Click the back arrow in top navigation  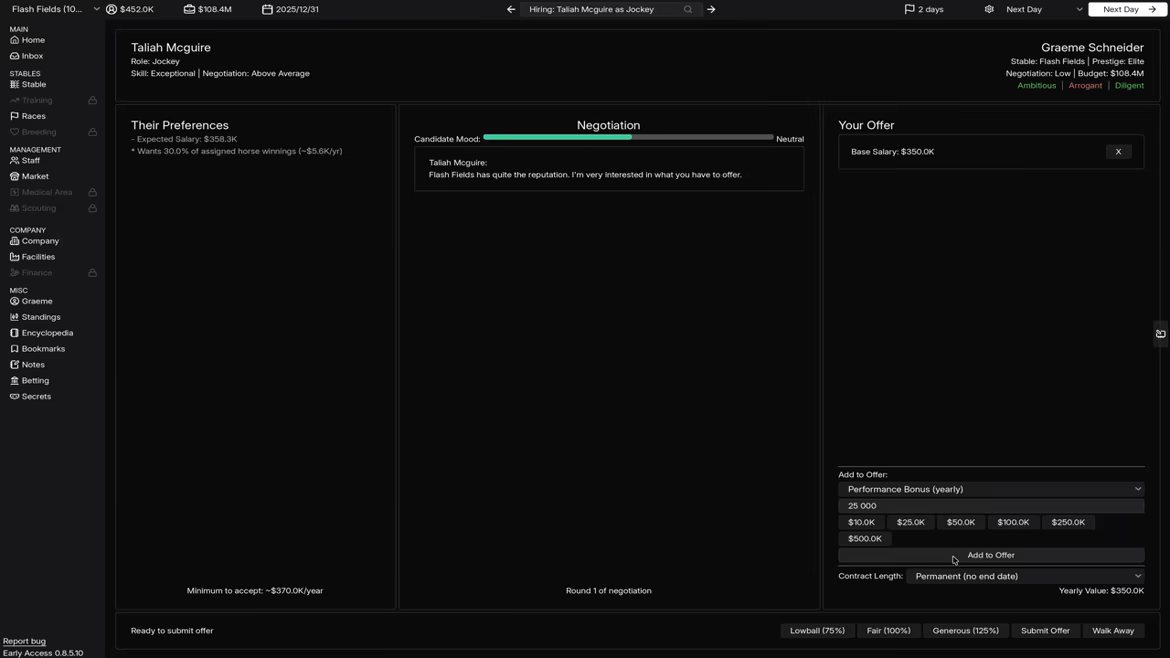[511, 10]
